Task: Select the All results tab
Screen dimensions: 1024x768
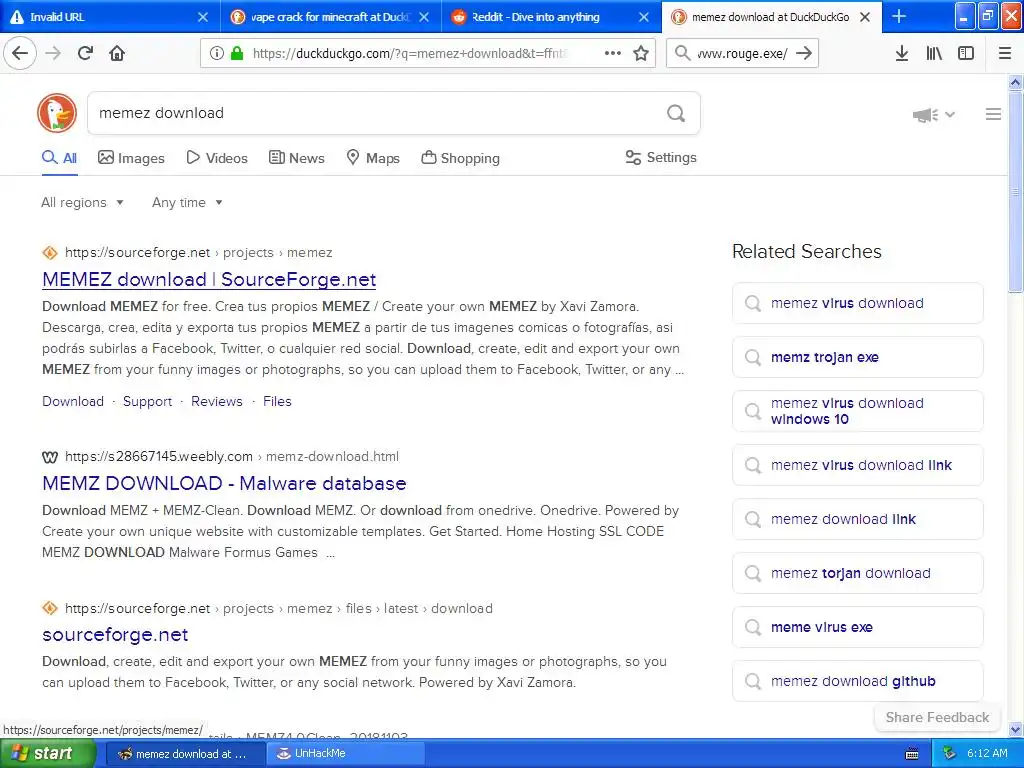Action: tap(59, 158)
